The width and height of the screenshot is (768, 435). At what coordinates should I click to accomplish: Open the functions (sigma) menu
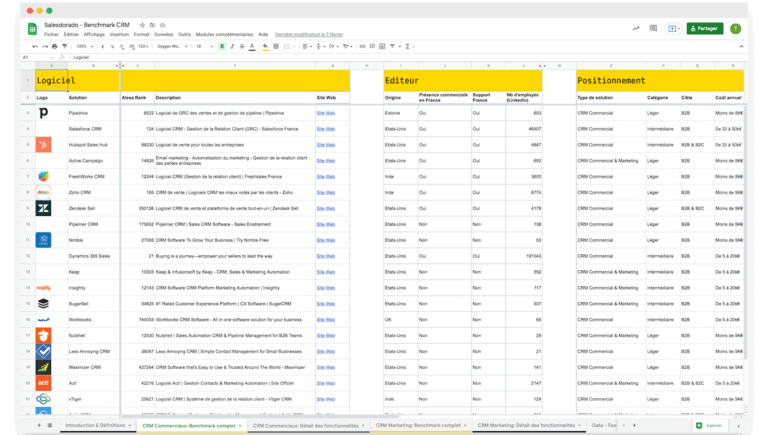(408, 47)
